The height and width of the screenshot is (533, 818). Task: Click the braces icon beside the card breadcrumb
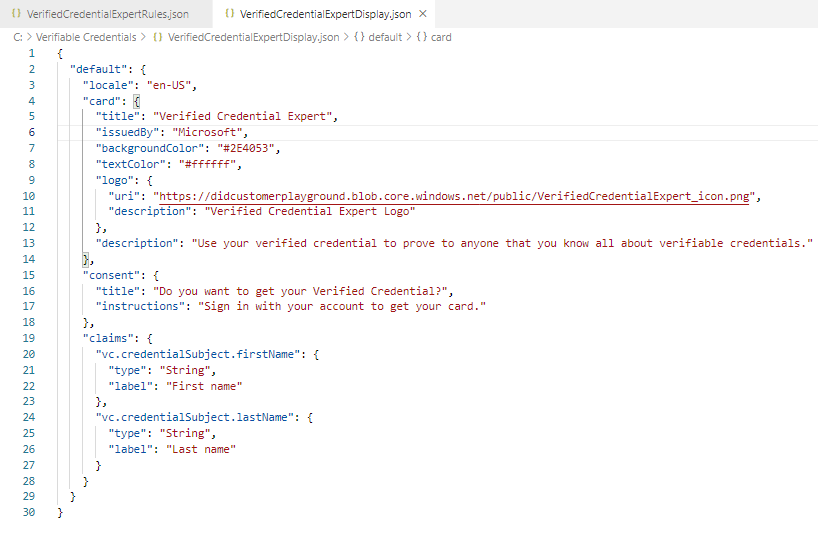coord(421,37)
